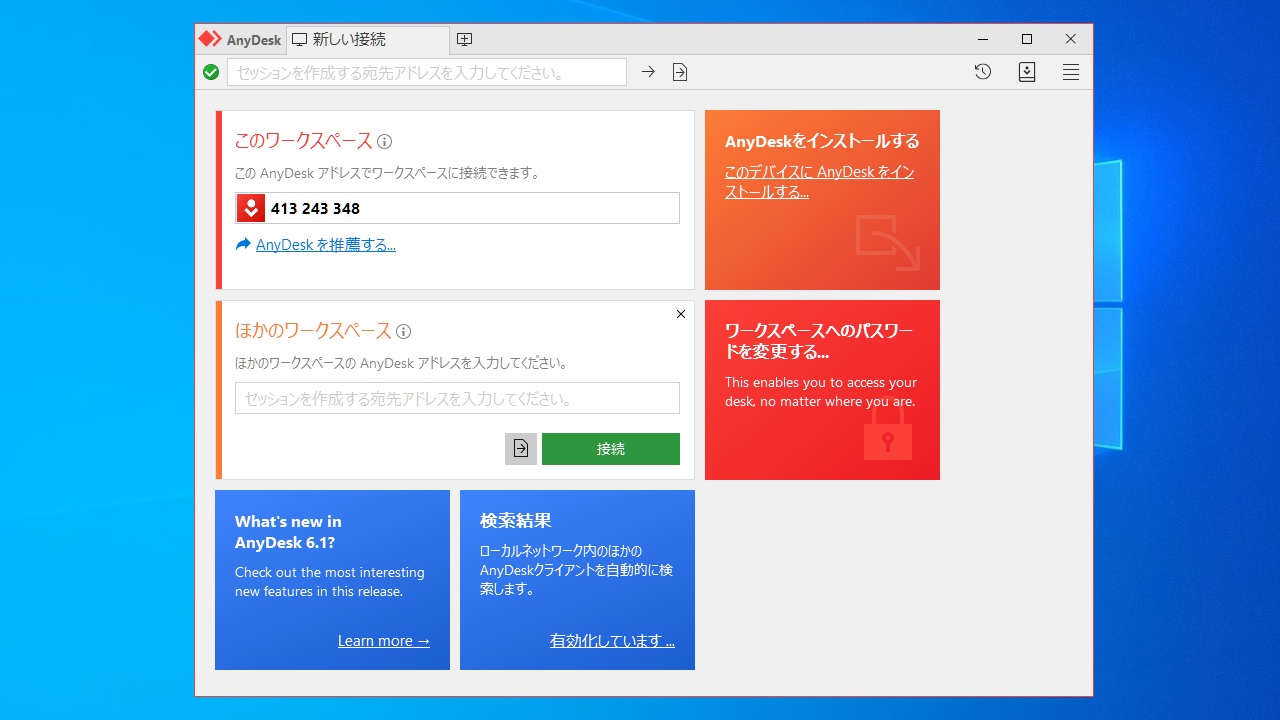Select the AnyDesk address 413 243 348
The width and height of the screenshot is (1280, 720).
(315, 208)
